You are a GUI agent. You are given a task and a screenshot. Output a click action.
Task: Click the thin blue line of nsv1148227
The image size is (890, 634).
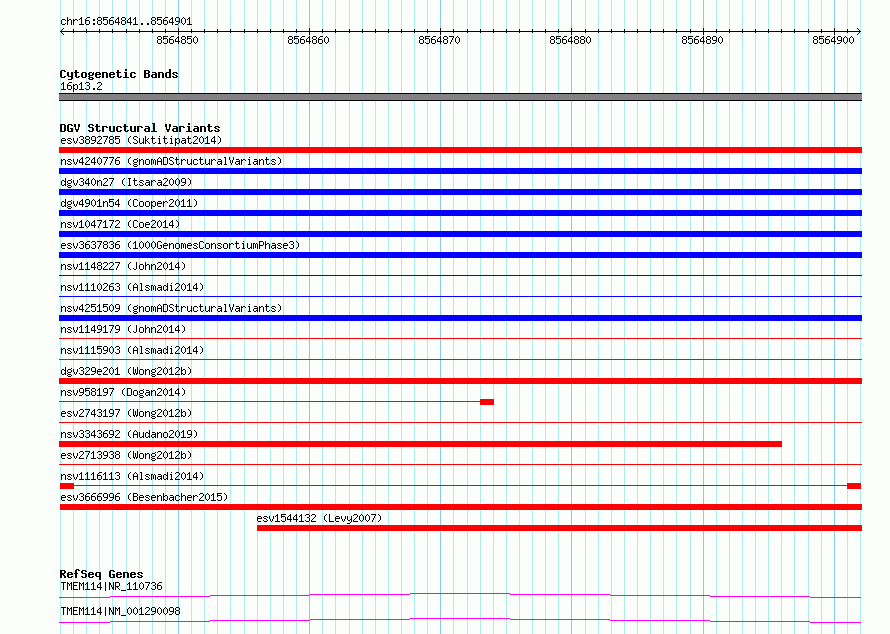point(460,276)
